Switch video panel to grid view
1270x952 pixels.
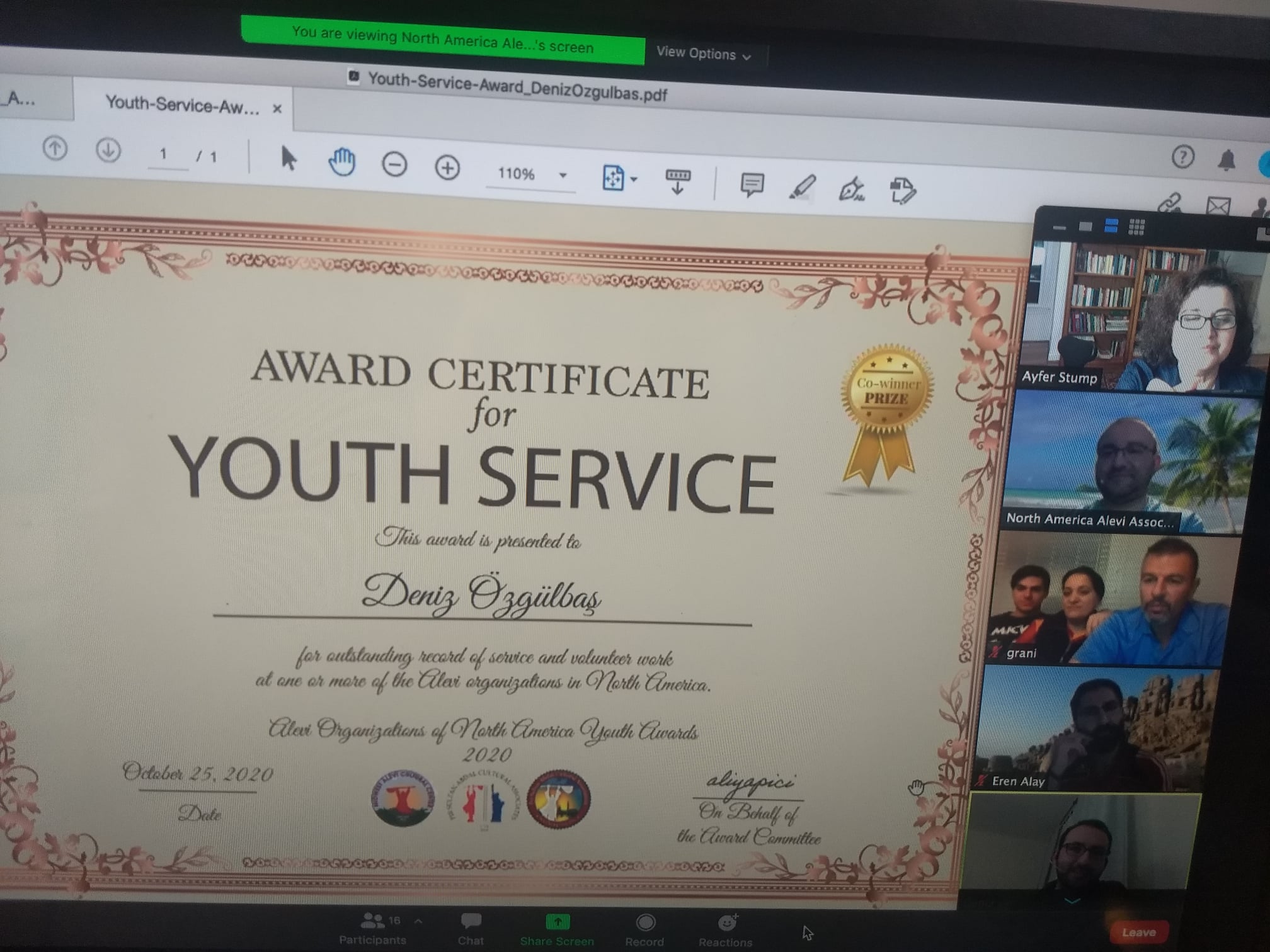coord(1136,227)
